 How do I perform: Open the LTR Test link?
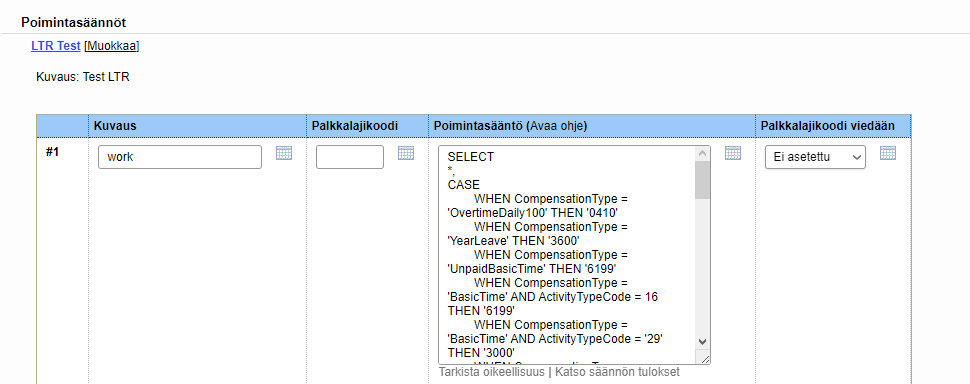point(56,46)
